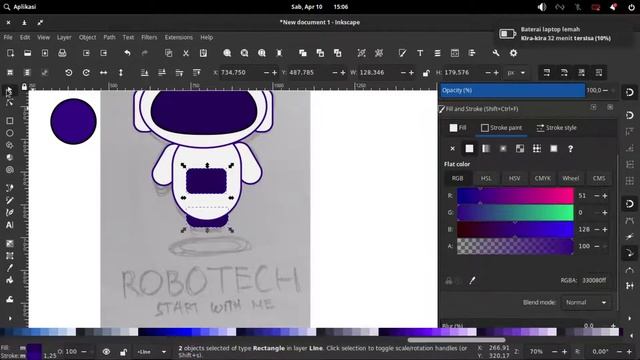Select the Ellipse tool in the toolbox
Screen dimensions: 640x360
tap(10, 133)
